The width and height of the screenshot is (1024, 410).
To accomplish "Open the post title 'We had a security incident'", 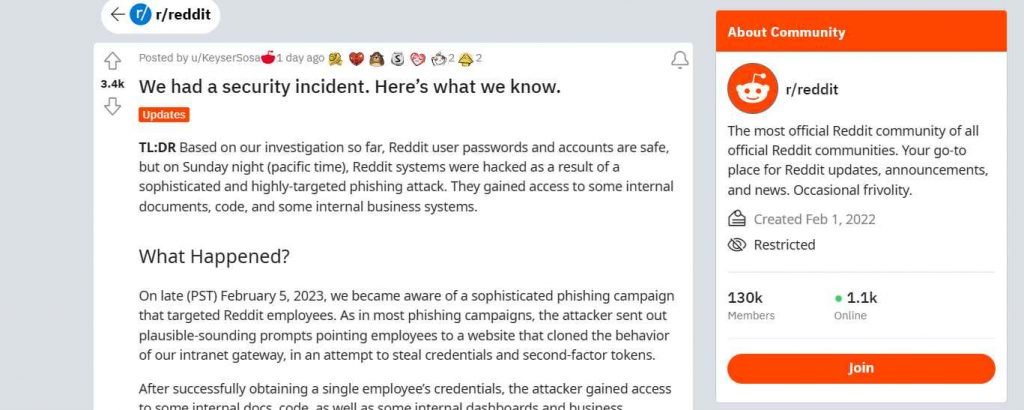I will (x=349, y=86).
